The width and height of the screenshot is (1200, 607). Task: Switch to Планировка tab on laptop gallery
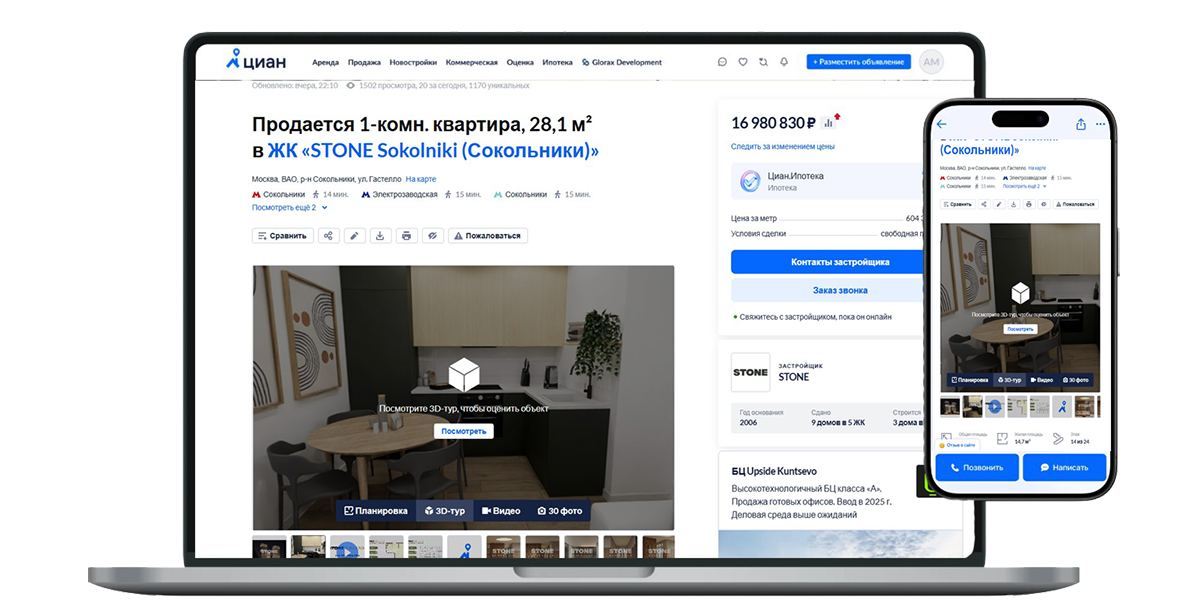[376, 510]
